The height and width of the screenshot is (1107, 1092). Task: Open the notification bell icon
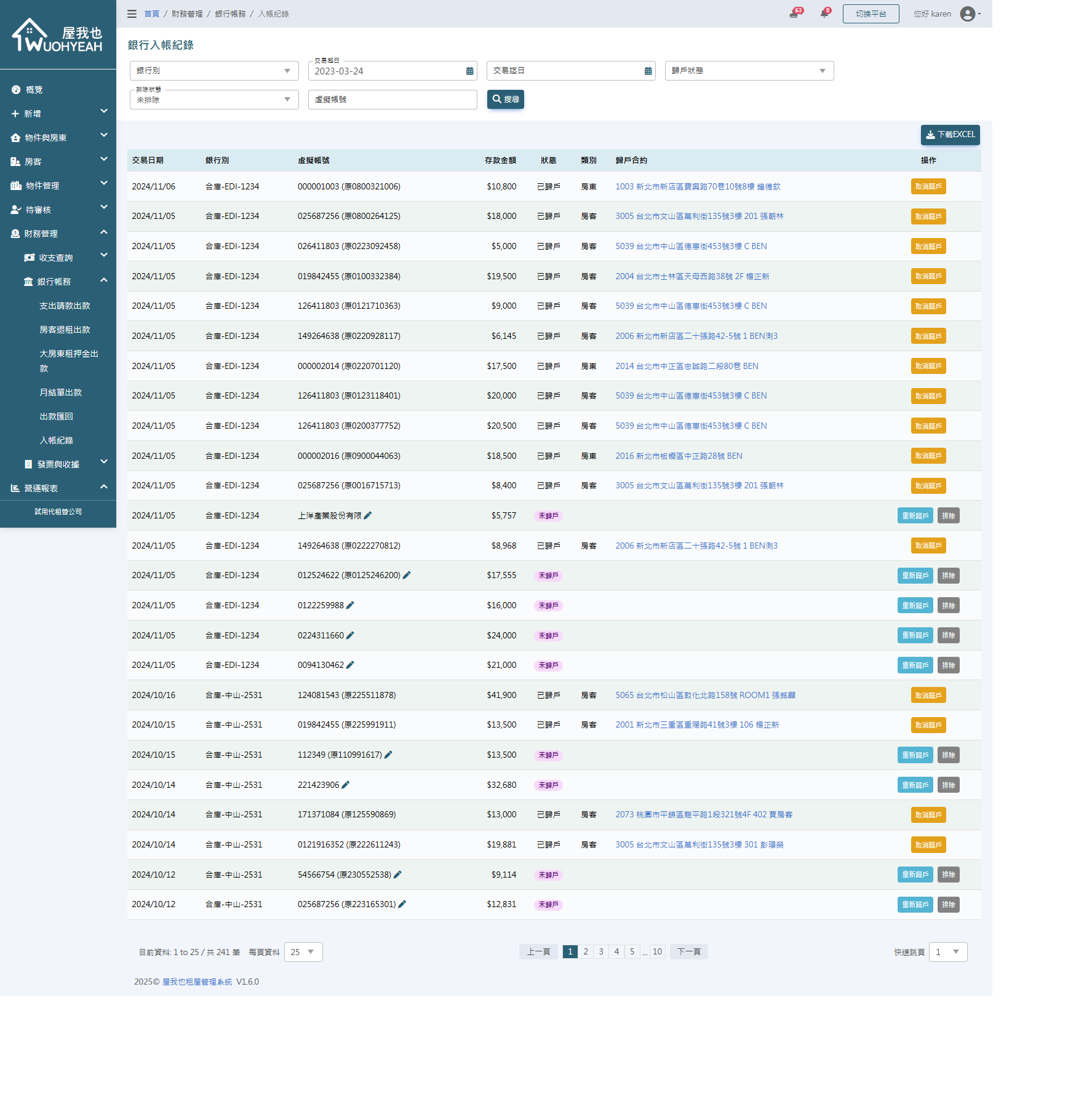824,14
